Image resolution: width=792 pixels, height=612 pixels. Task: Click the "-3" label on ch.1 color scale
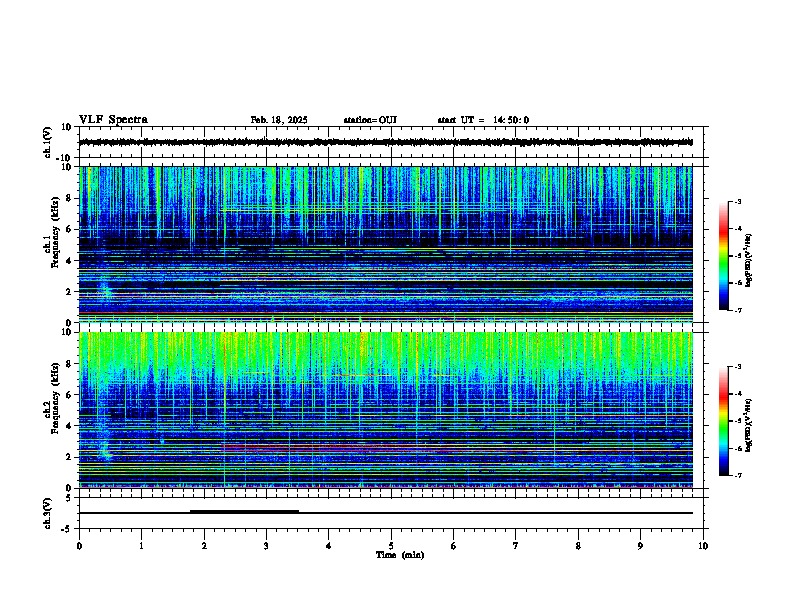point(737,202)
